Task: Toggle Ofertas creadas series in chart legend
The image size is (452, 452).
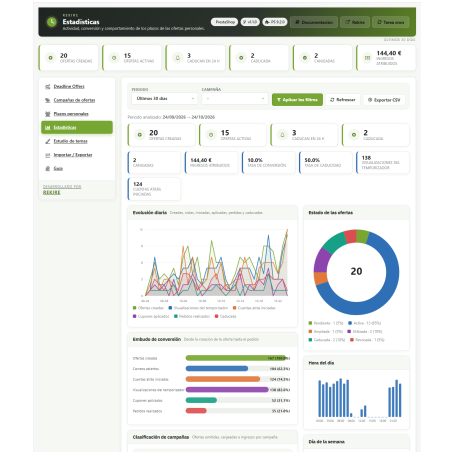Action: pyautogui.click(x=148, y=308)
